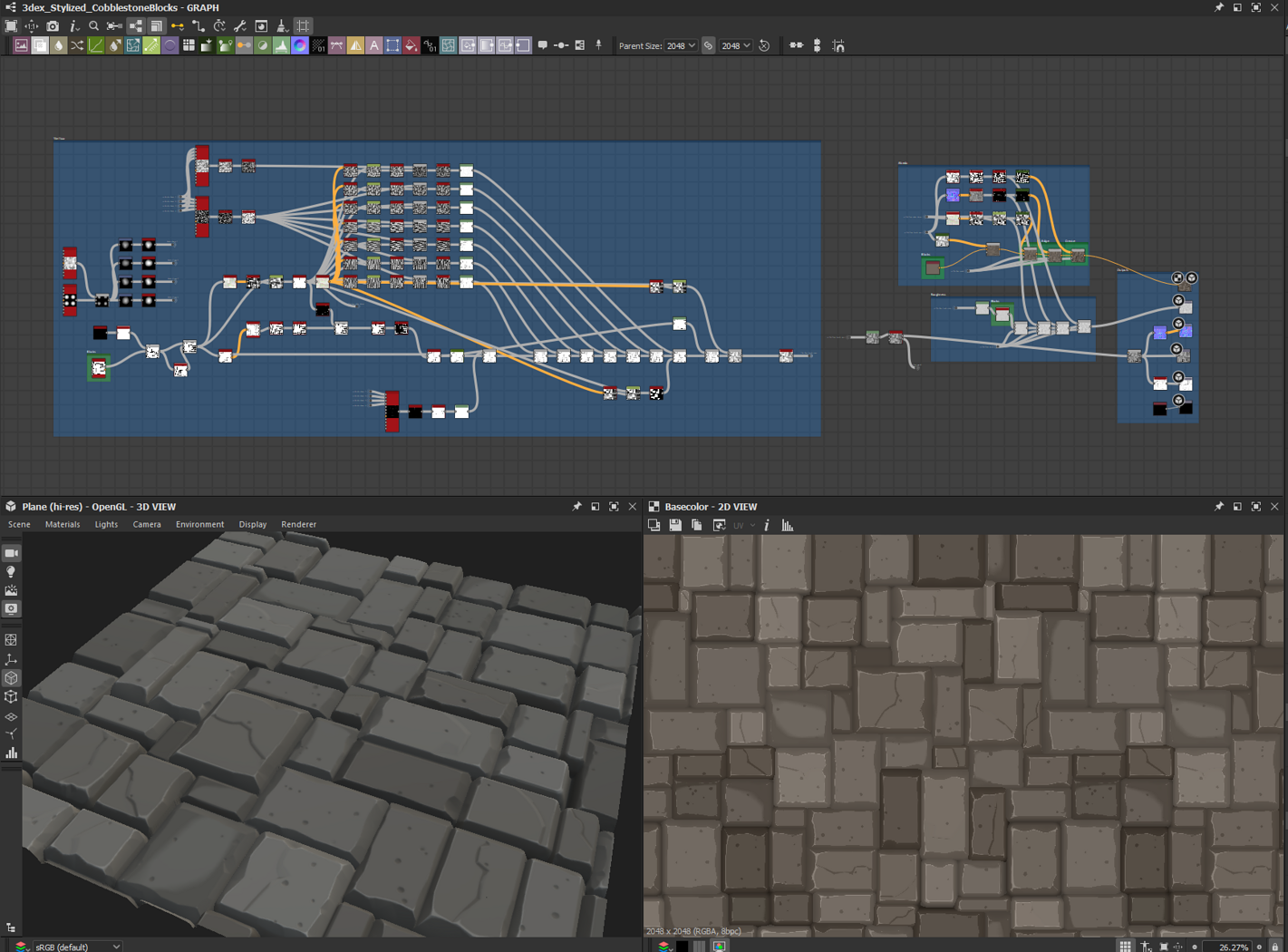Open the second 2048 height dropdown

pos(735,45)
